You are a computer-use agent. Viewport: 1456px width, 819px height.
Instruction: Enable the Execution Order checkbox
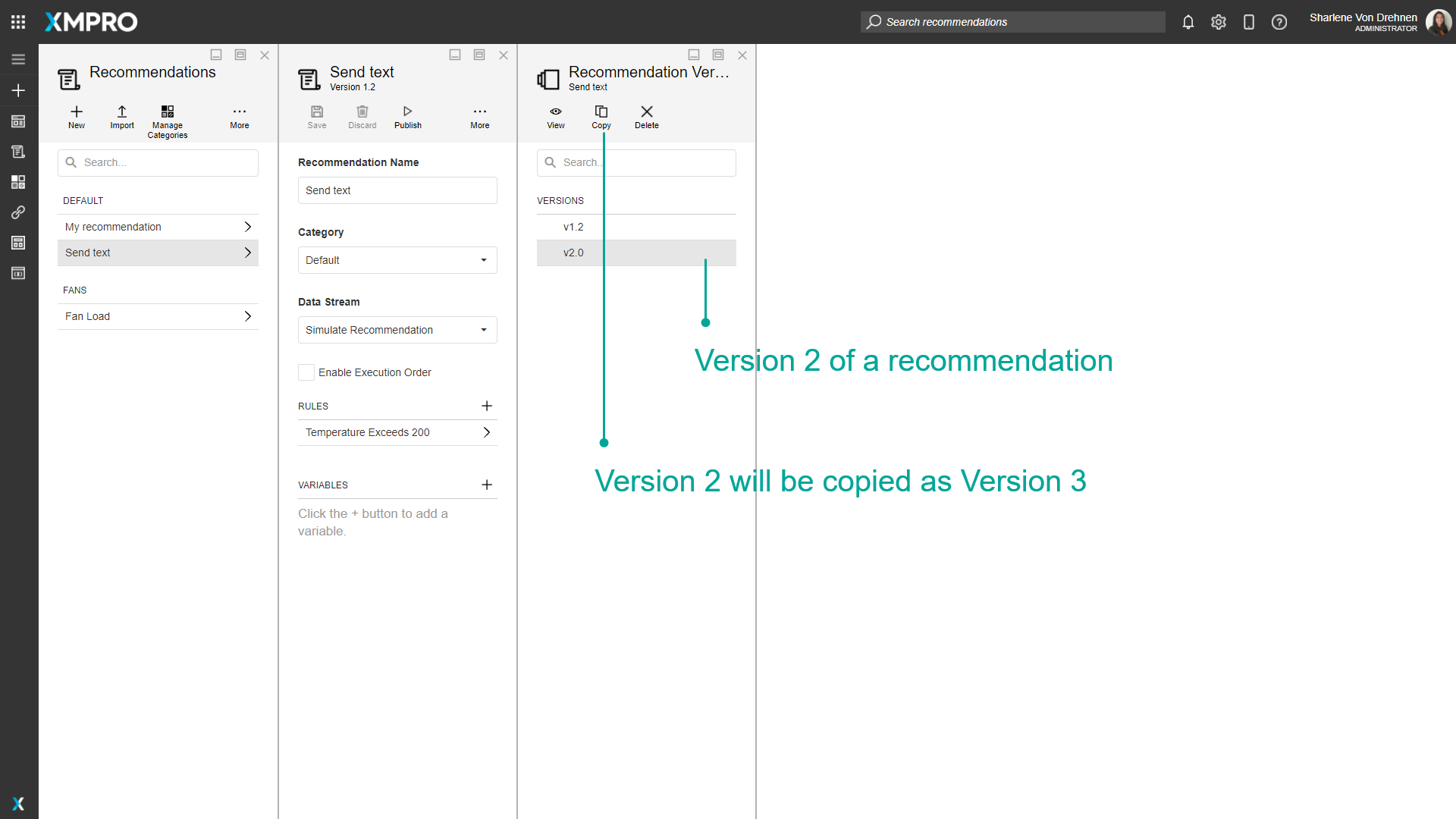306,372
